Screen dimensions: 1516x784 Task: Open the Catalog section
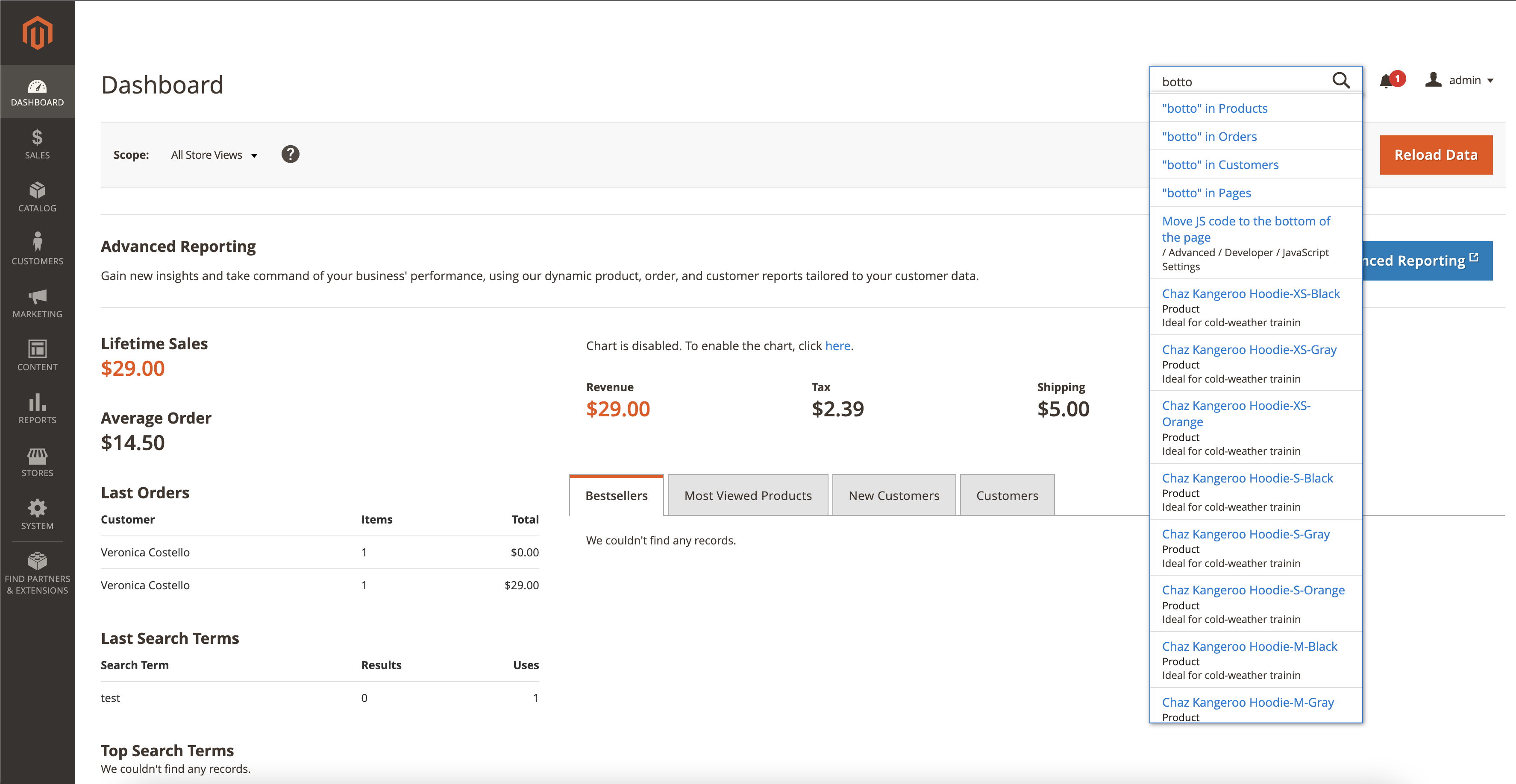pyautogui.click(x=37, y=196)
